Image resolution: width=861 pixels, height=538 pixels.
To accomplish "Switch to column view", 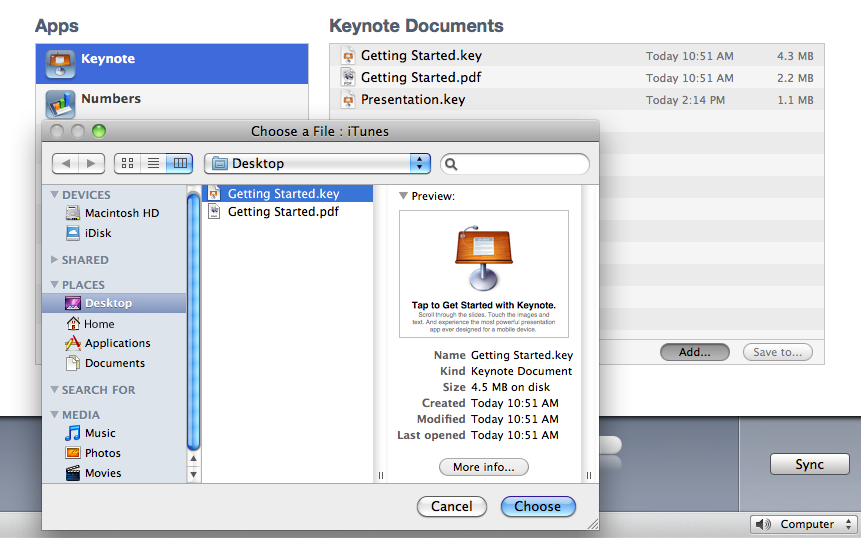I will tap(180, 163).
